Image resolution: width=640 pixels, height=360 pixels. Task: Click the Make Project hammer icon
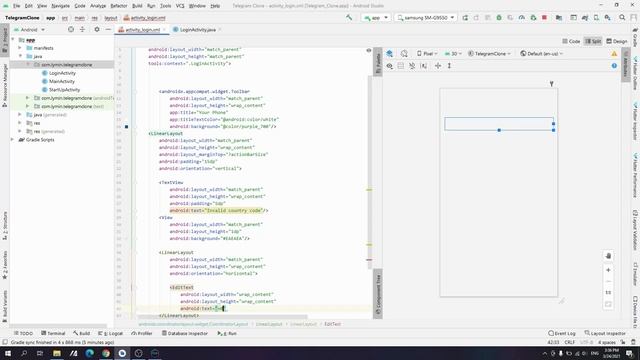pos(349,18)
